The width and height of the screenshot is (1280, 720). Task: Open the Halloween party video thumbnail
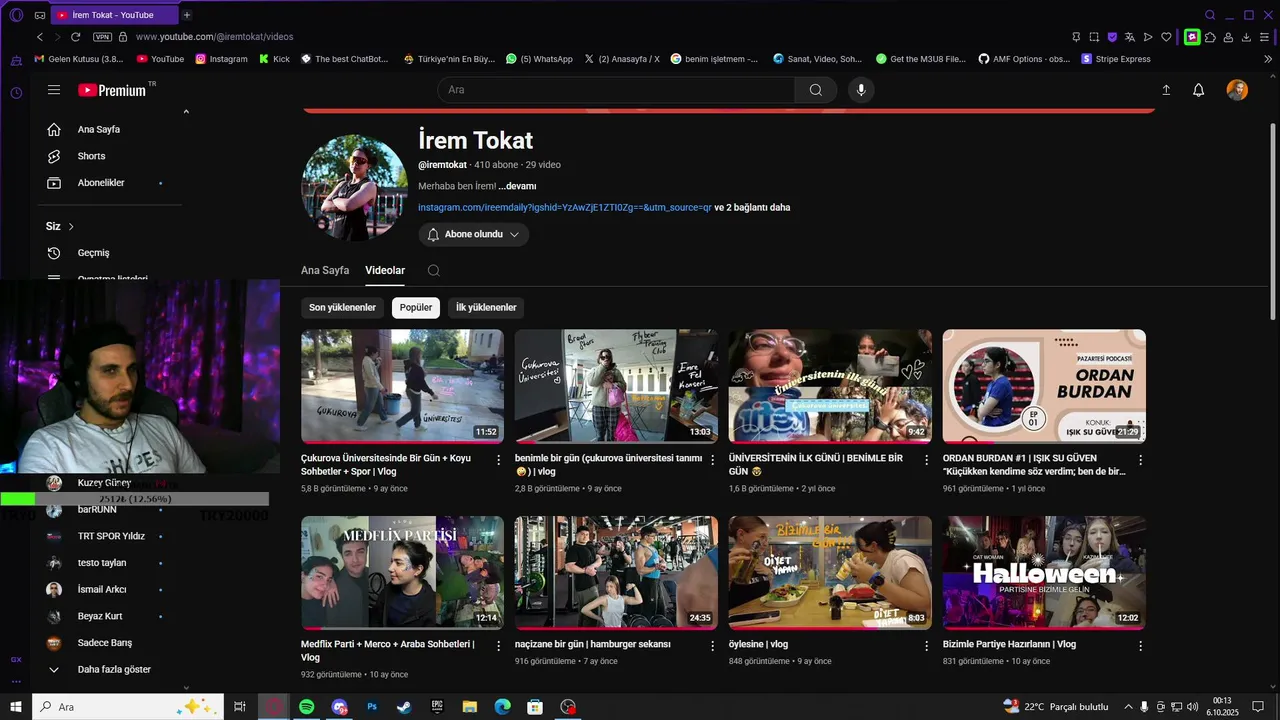point(1044,573)
